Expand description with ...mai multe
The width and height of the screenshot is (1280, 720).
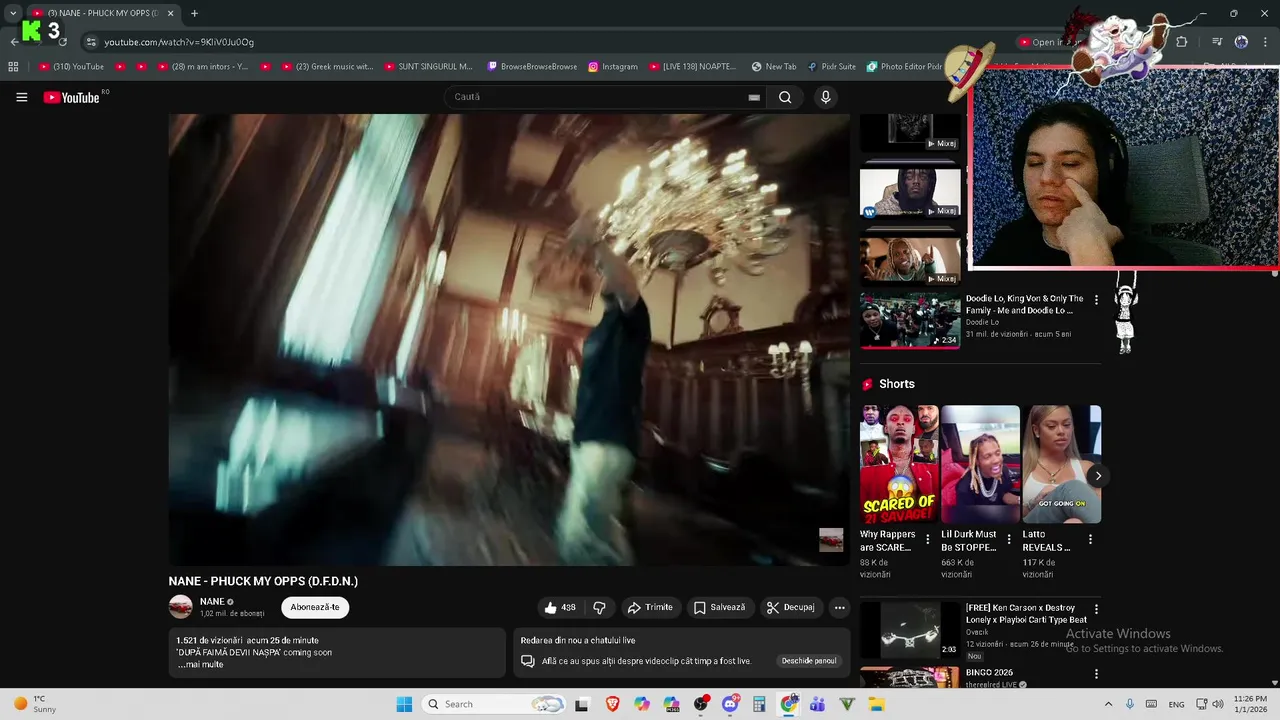click(x=200, y=665)
